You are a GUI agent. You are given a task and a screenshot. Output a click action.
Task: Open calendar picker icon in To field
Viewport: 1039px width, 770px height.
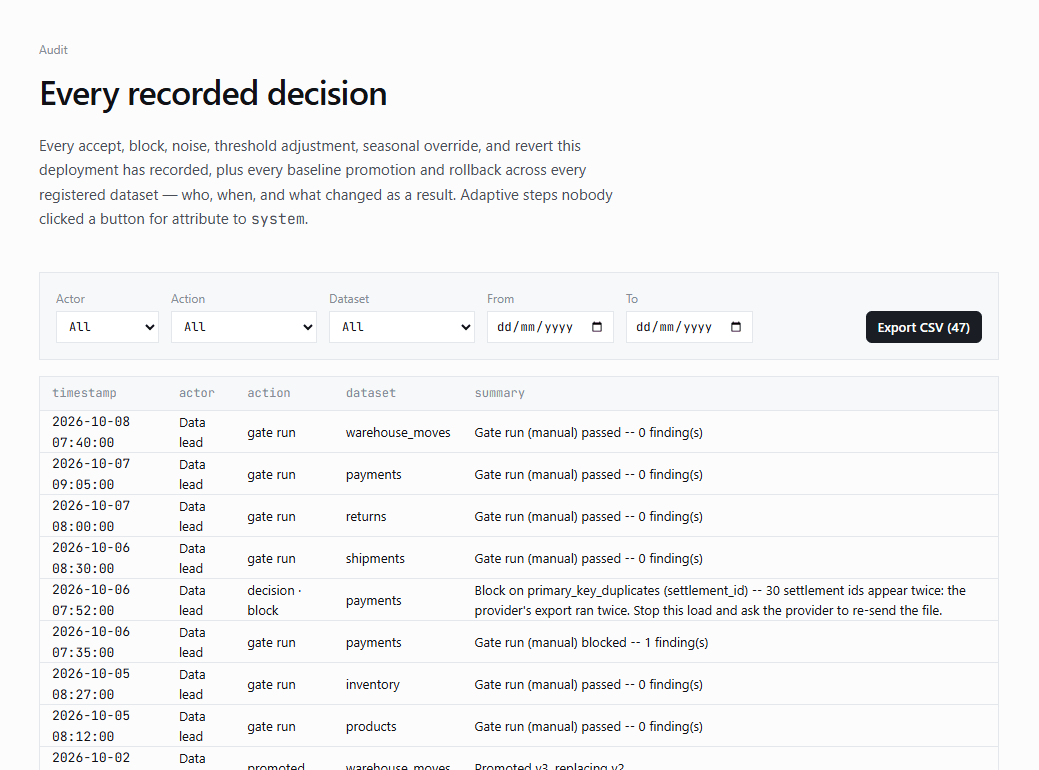pos(736,327)
